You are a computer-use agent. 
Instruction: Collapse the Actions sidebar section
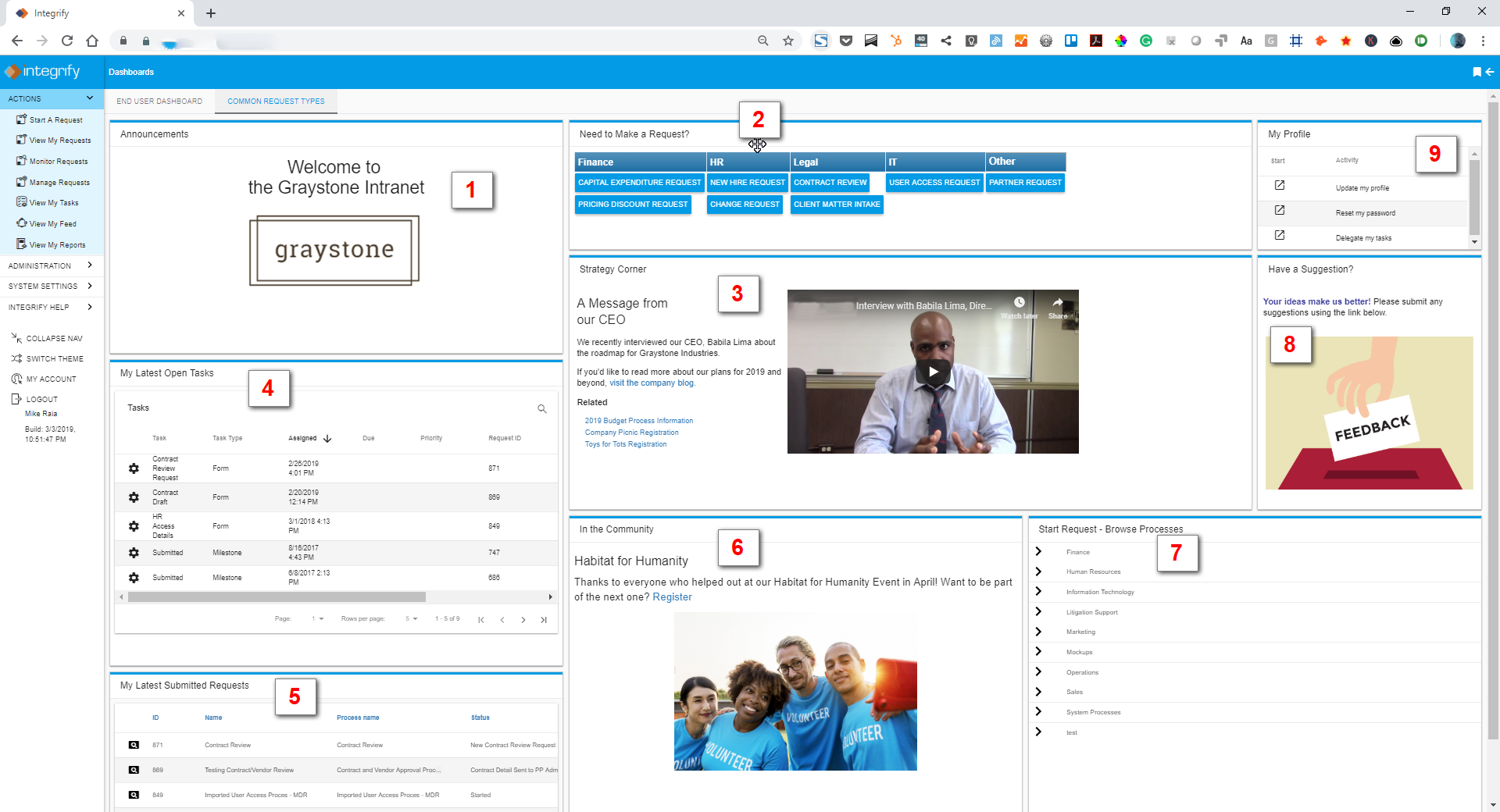click(x=89, y=98)
